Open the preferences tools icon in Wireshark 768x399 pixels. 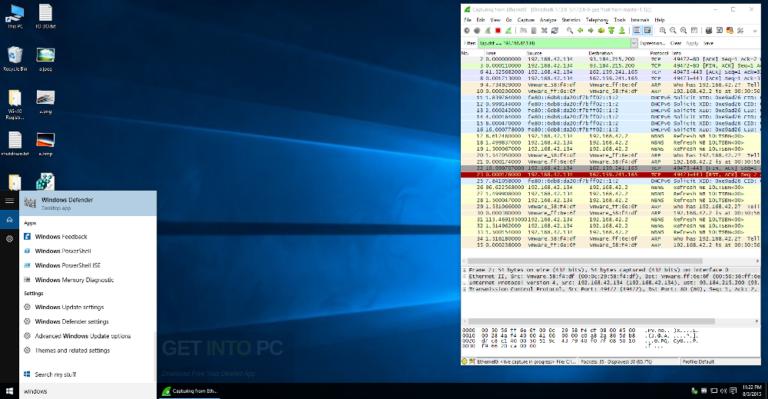click(x=740, y=30)
